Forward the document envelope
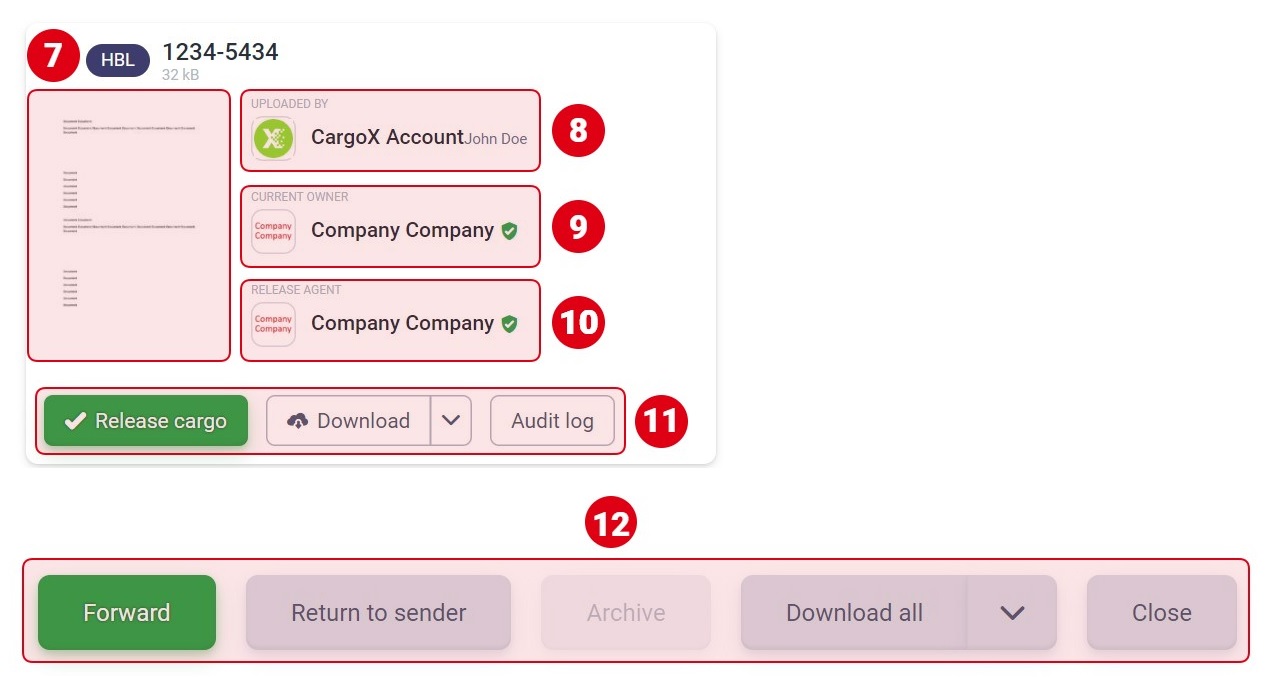 (127, 612)
